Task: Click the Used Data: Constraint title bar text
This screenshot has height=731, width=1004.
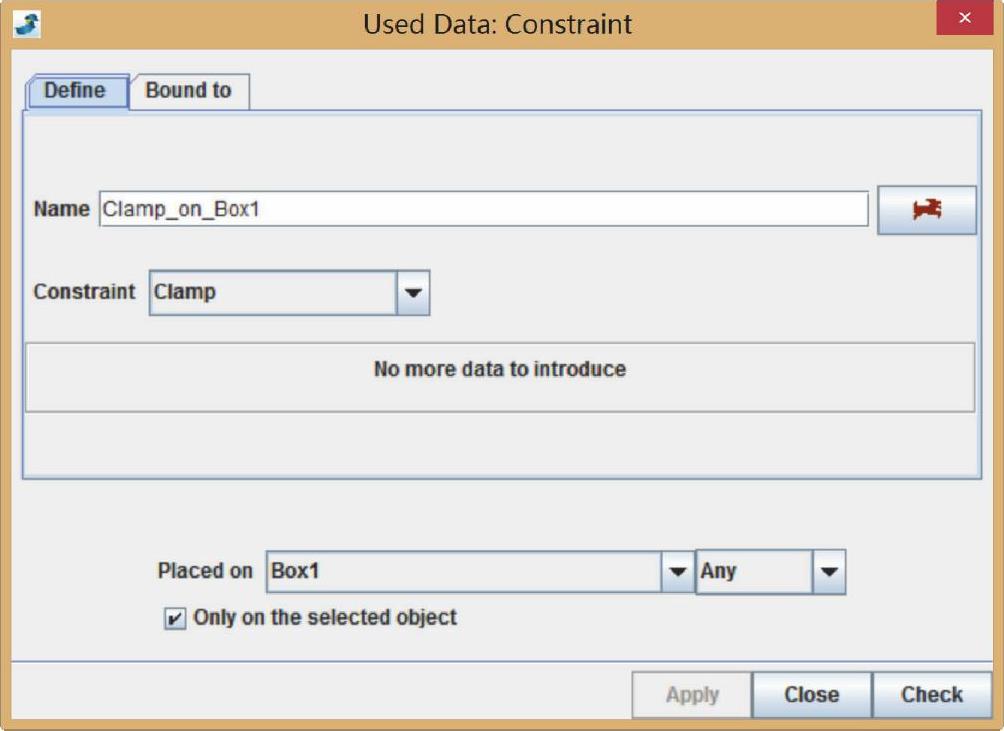Action: click(x=497, y=23)
